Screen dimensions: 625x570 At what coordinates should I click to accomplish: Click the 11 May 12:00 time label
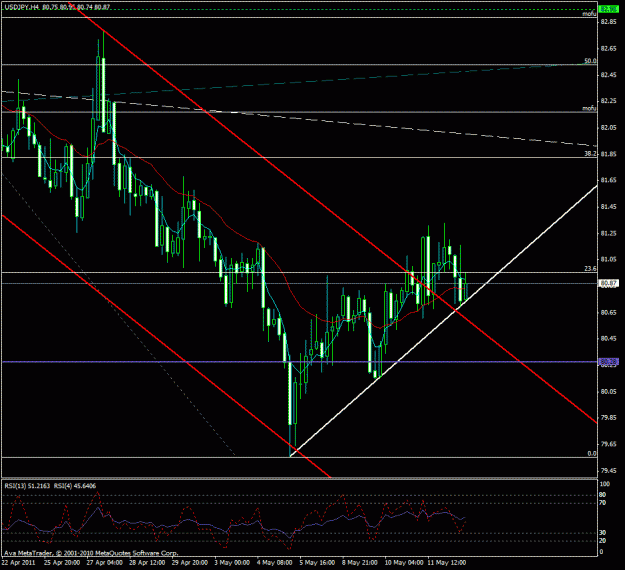(x=447, y=563)
